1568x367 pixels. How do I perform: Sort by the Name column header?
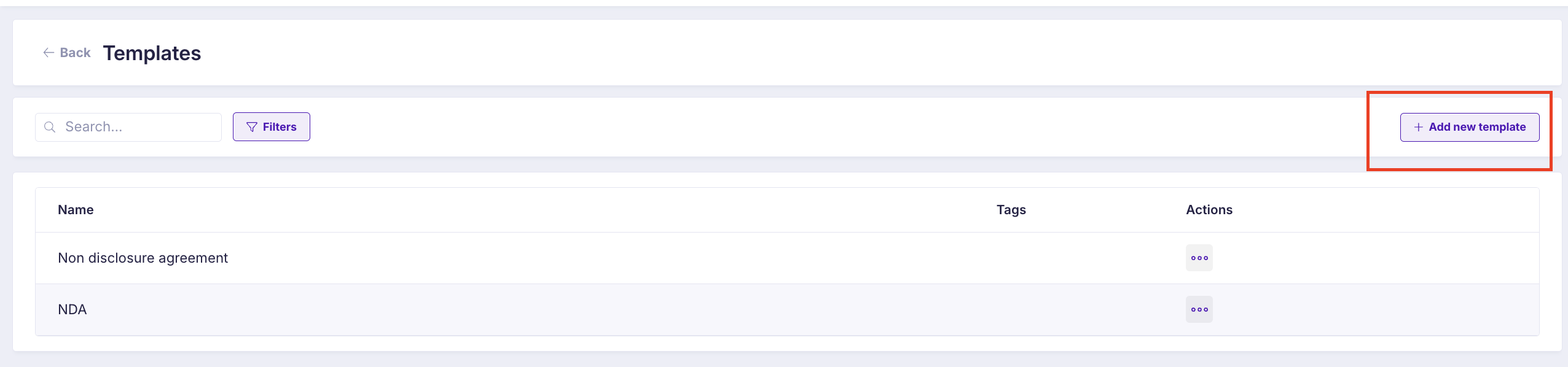pos(76,210)
